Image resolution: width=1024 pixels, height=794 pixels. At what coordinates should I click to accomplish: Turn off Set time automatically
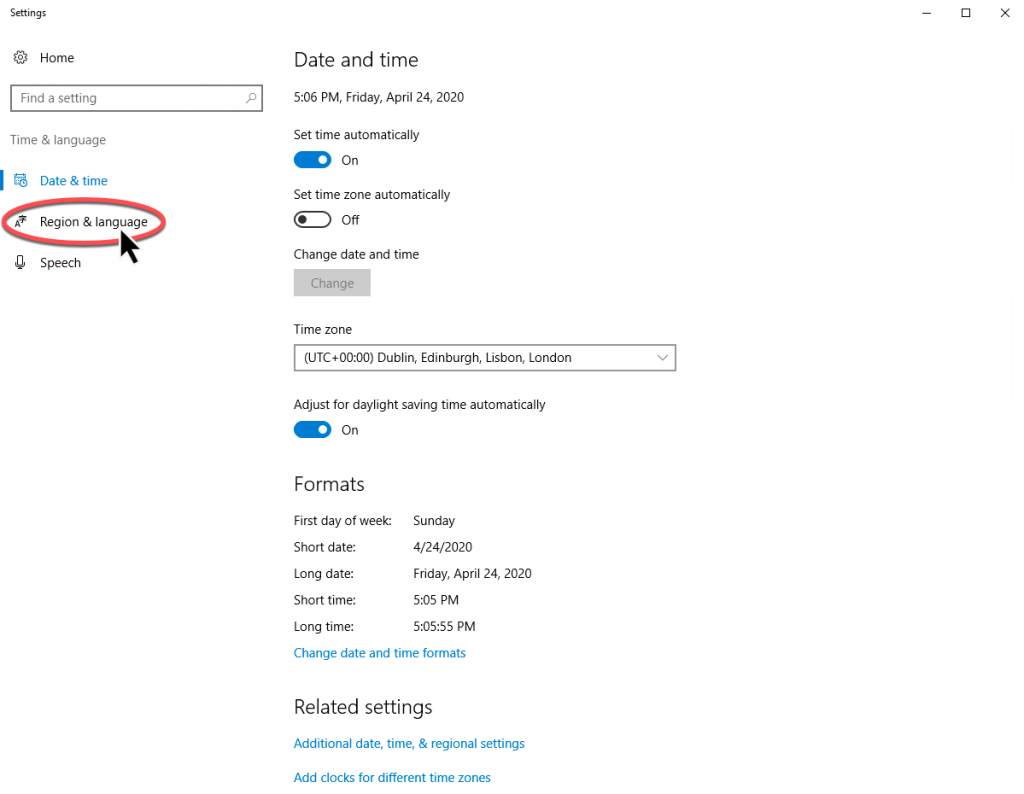point(312,160)
